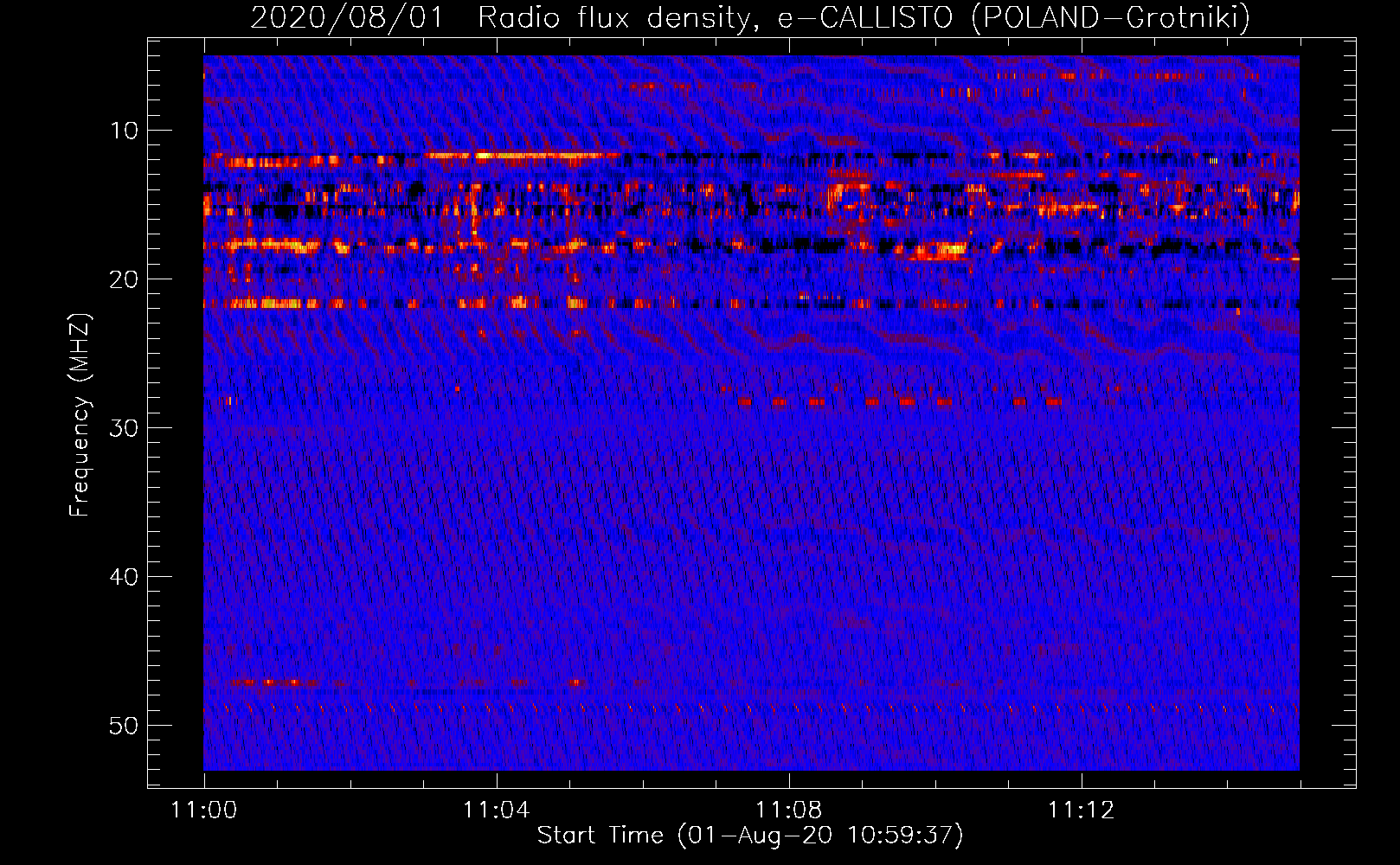1400x865 pixels.
Task: Click the "11:12" time tick label
Action: pos(1081,811)
